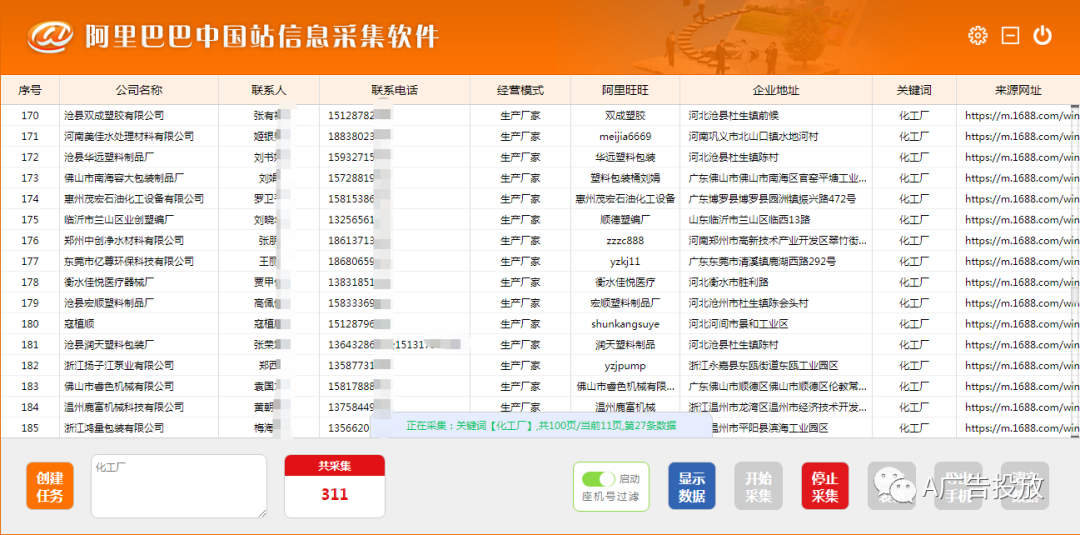Screen dimensions: 1080x535
Task: Toggle the 座机号过滤 switch
Action: [599, 479]
